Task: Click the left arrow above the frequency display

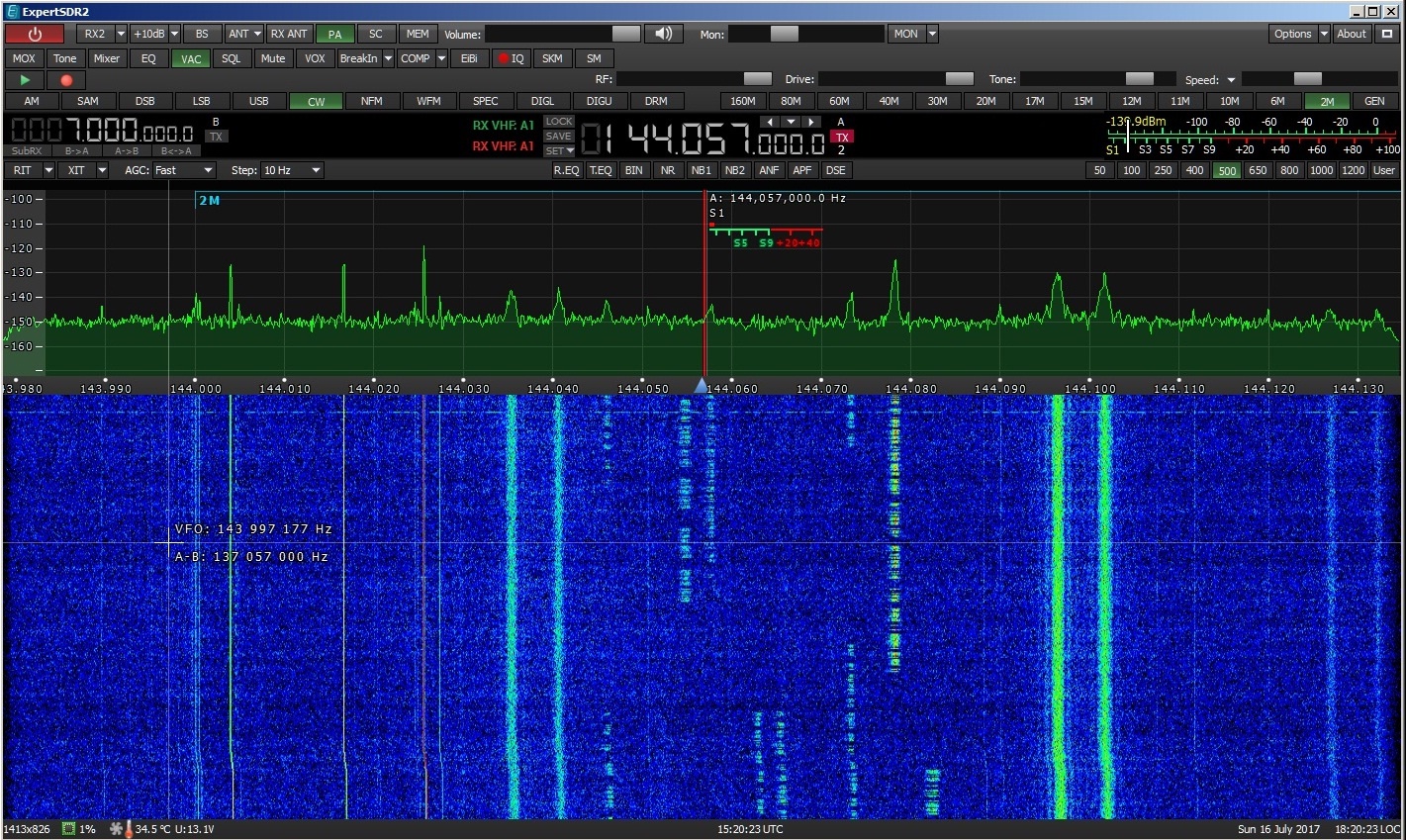Action: (x=770, y=122)
